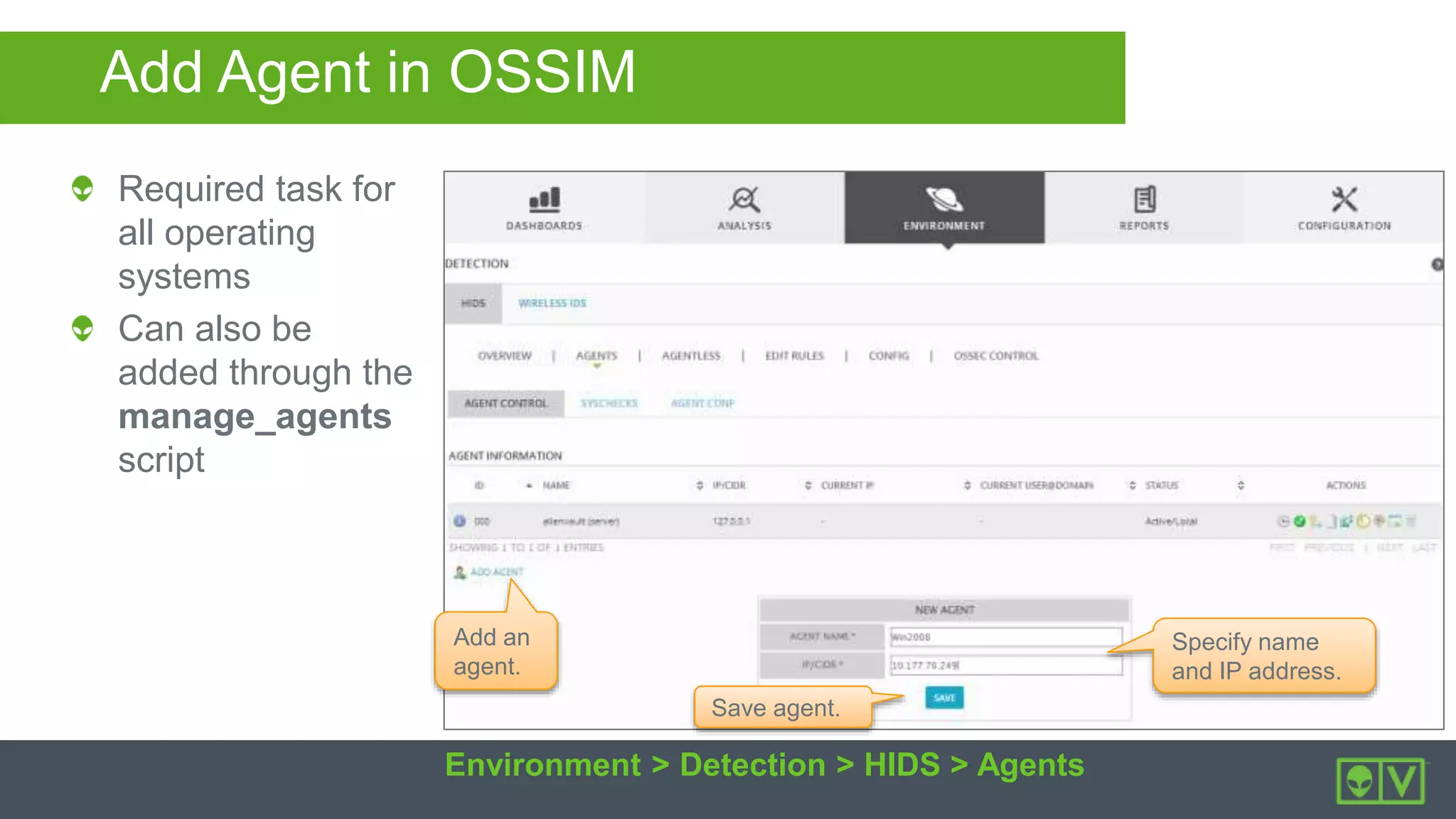This screenshot has height=819, width=1456.
Task: Click the Active/Local status cell
Action: [1171, 521]
